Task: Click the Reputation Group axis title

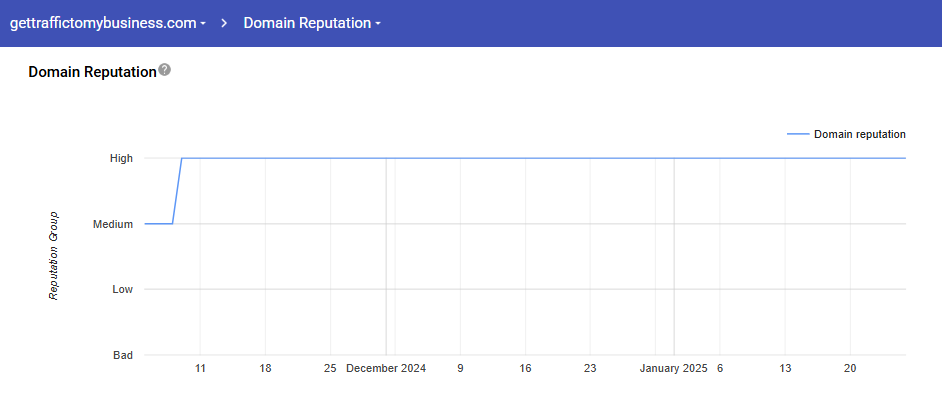Action: [54, 256]
